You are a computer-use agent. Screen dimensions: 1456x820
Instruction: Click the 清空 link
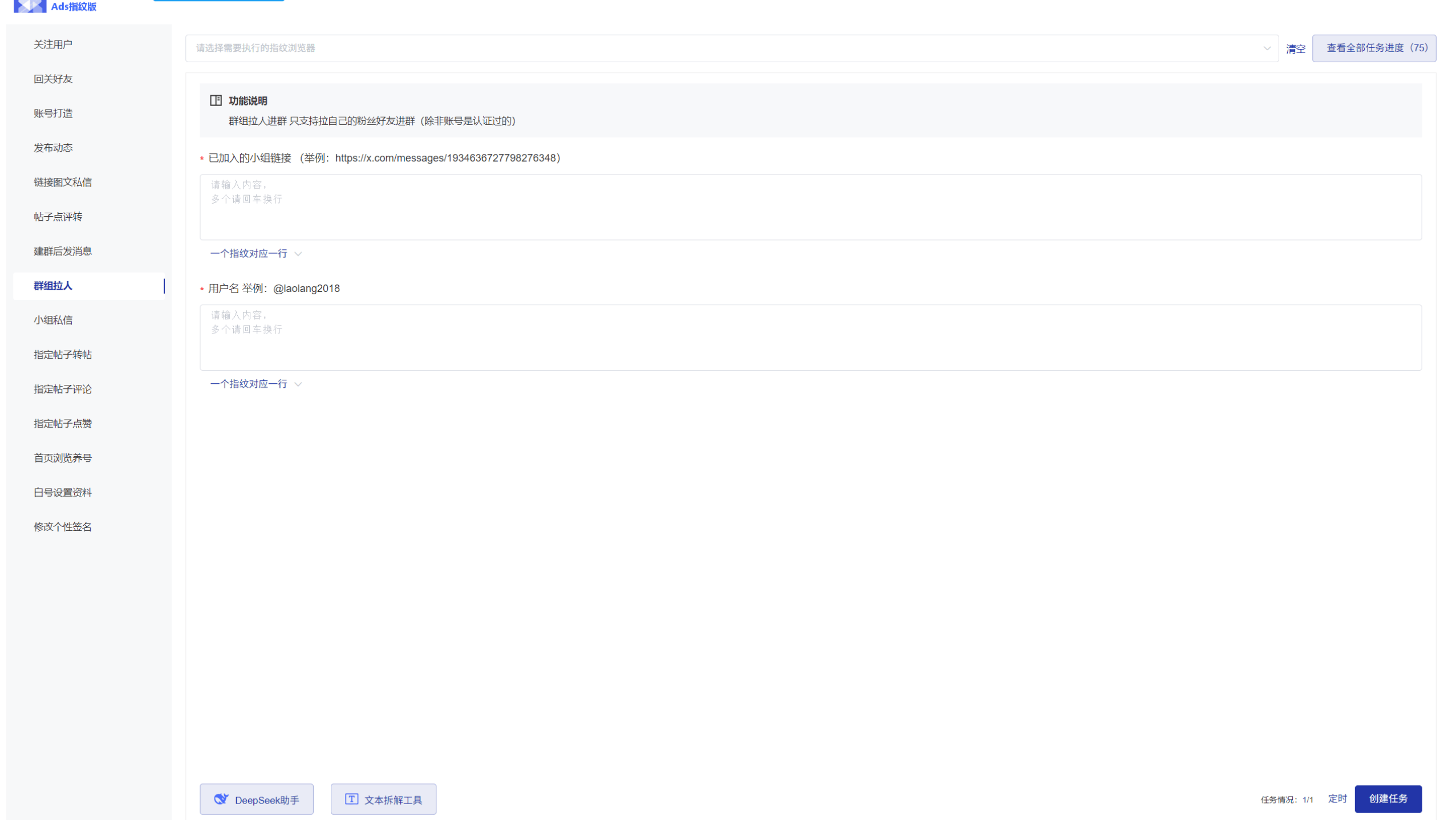1295,50
